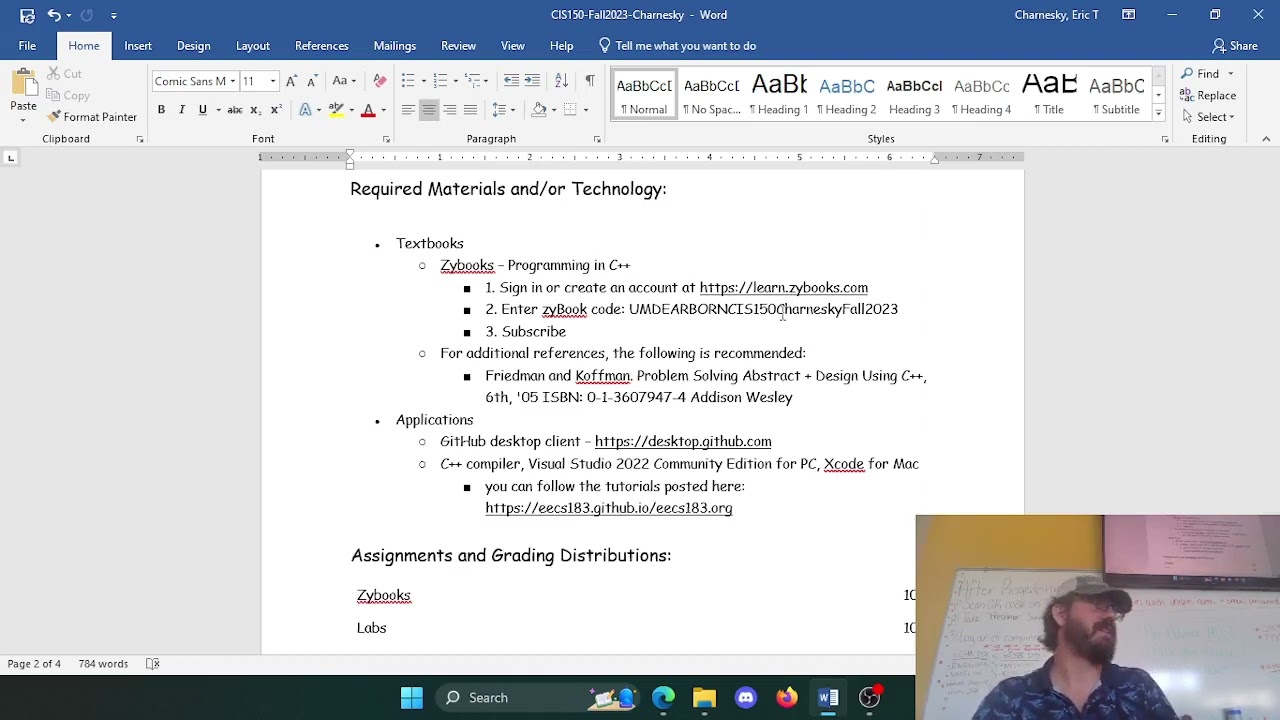Clear all formatting eraser icon

[x=379, y=81]
